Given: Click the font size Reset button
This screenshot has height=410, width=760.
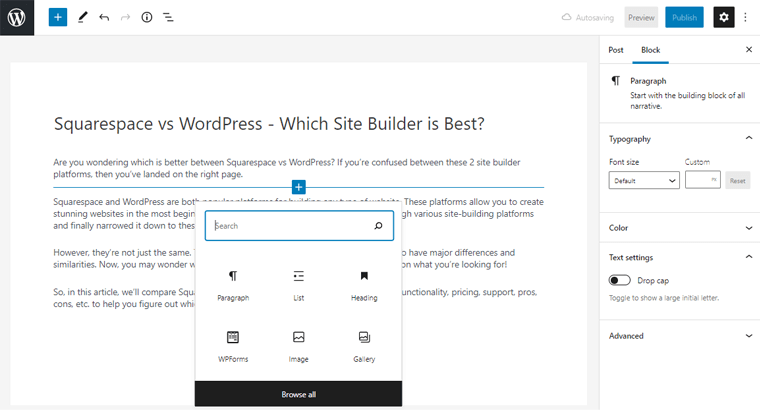Looking at the screenshot, I should pos(738,180).
